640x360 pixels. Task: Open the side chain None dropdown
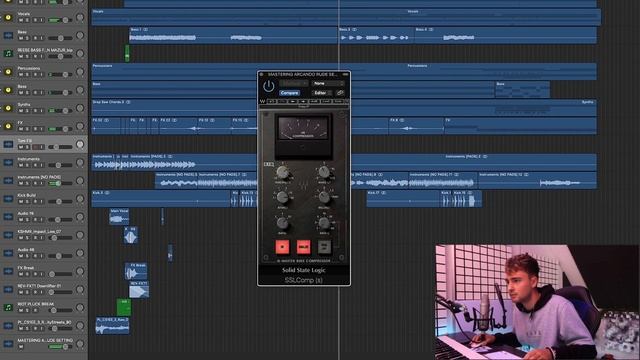pyautogui.click(x=328, y=83)
